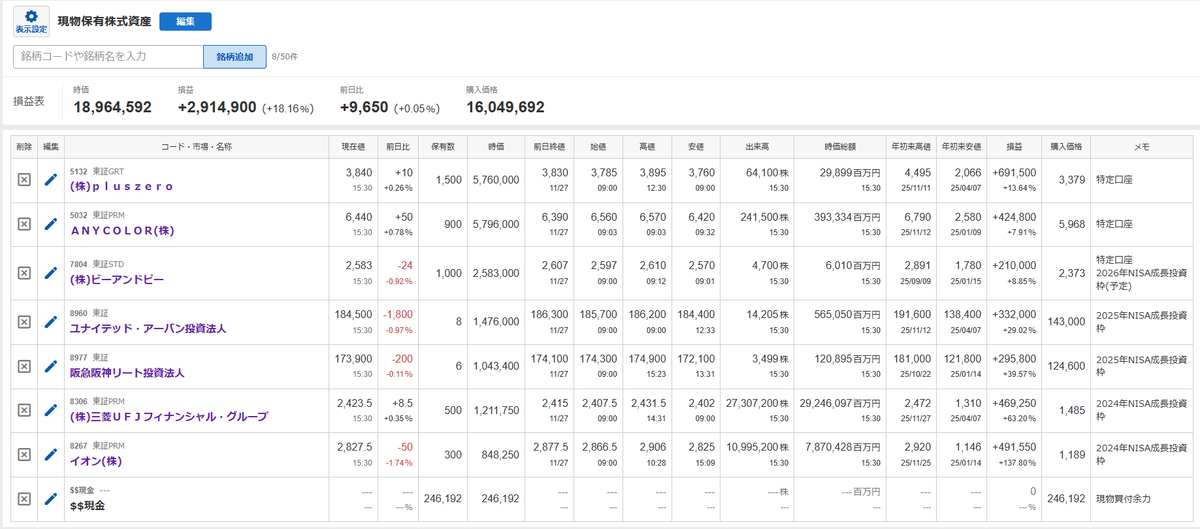Delete the pluszero row

(24, 179)
